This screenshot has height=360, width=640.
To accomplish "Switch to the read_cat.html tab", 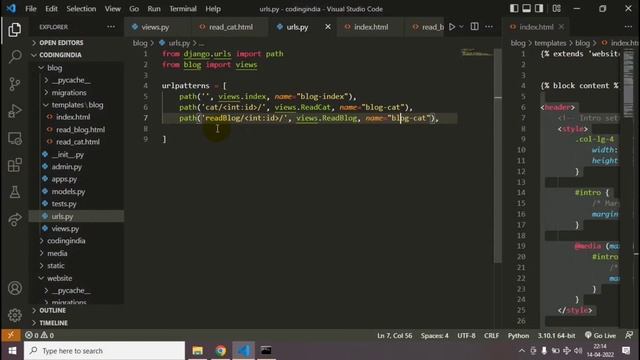I will coord(231,27).
